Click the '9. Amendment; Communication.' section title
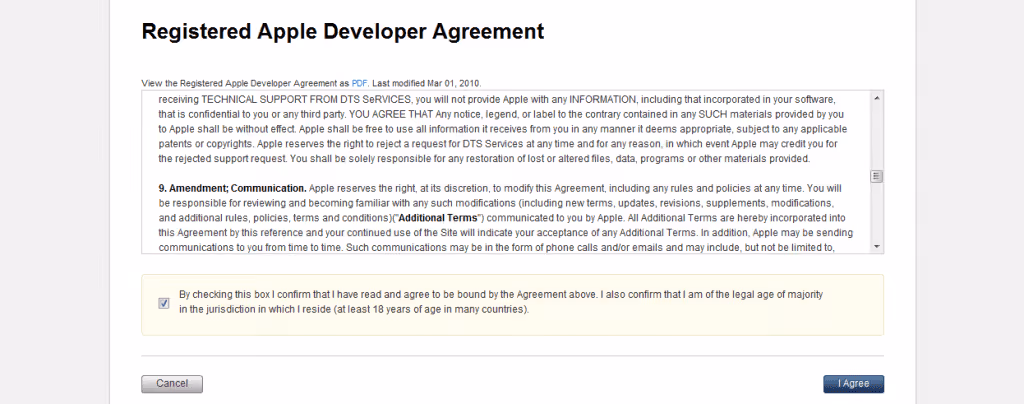 point(232,188)
